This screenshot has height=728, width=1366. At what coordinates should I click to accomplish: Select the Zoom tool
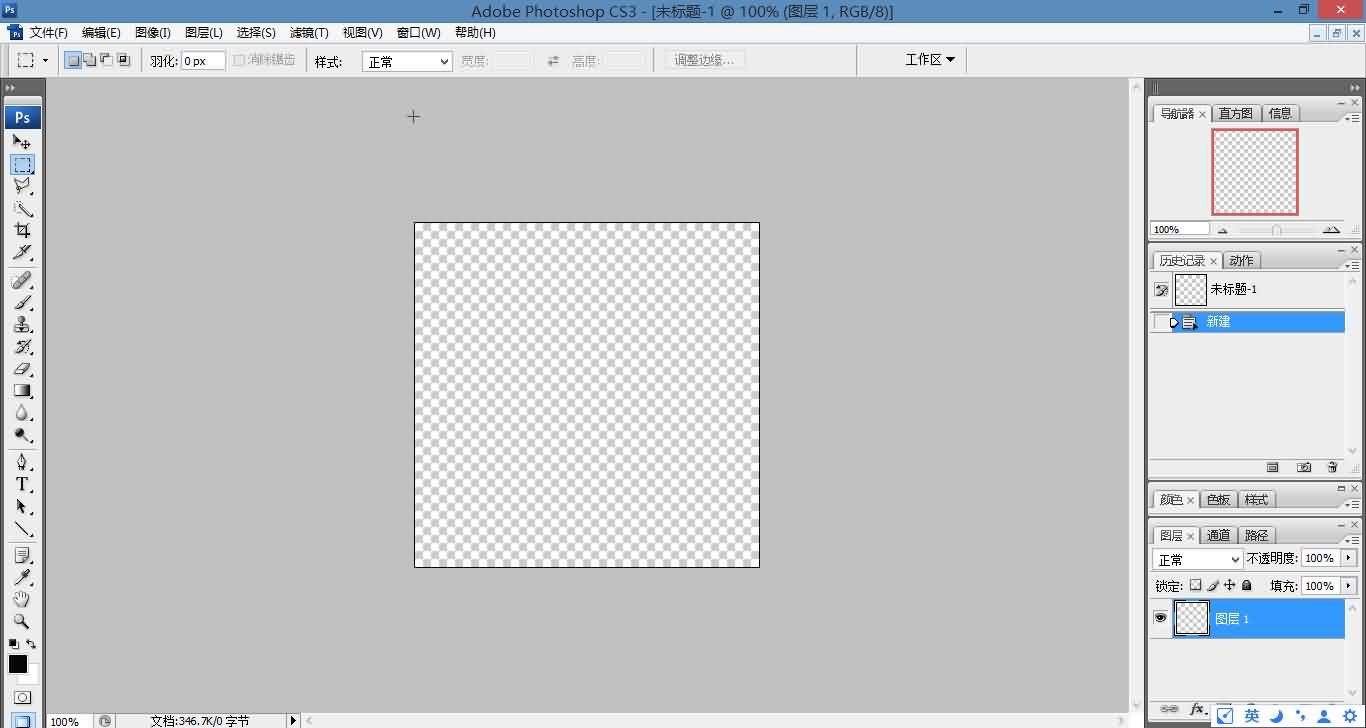pyautogui.click(x=22, y=621)
